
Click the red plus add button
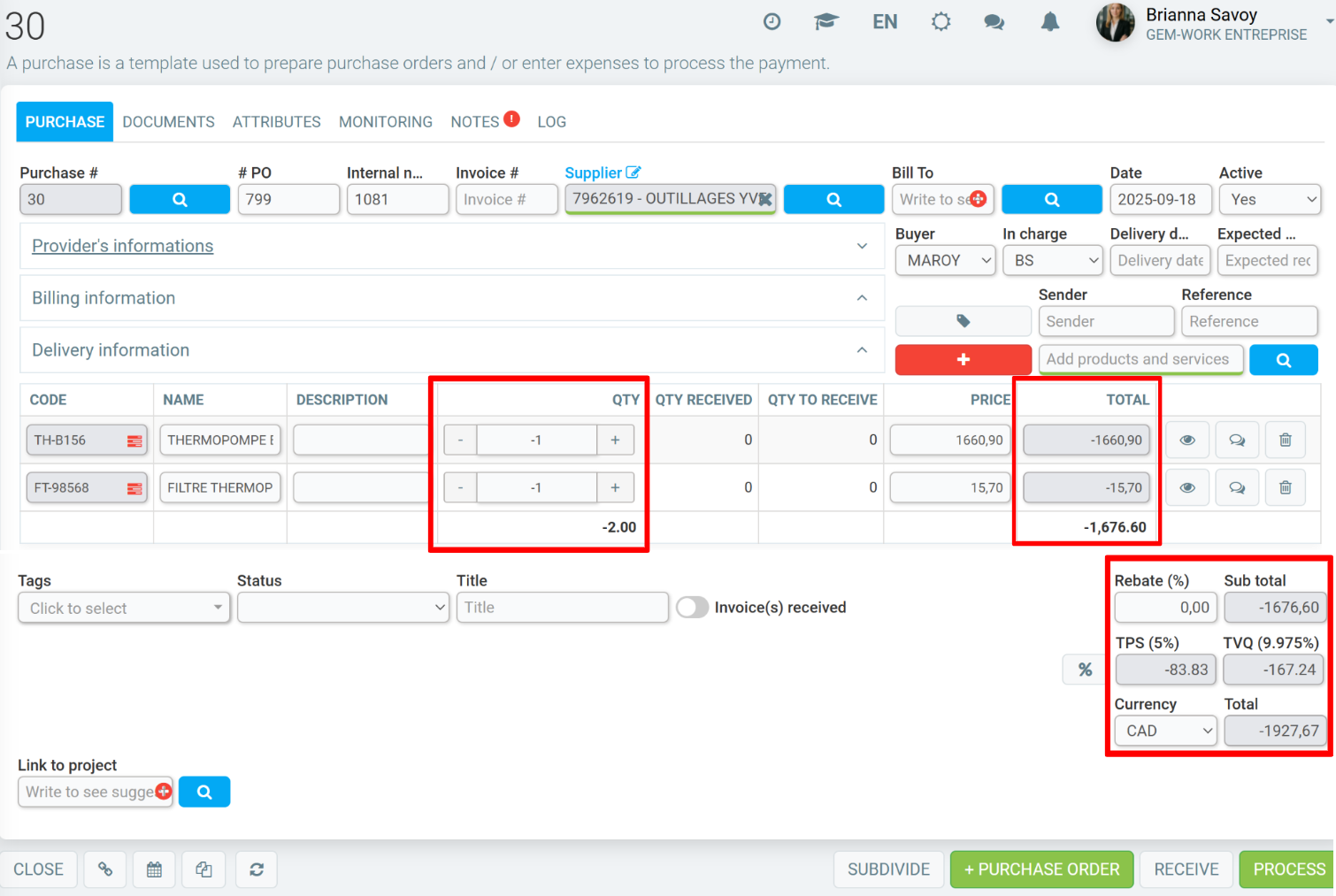pos(963,359)
